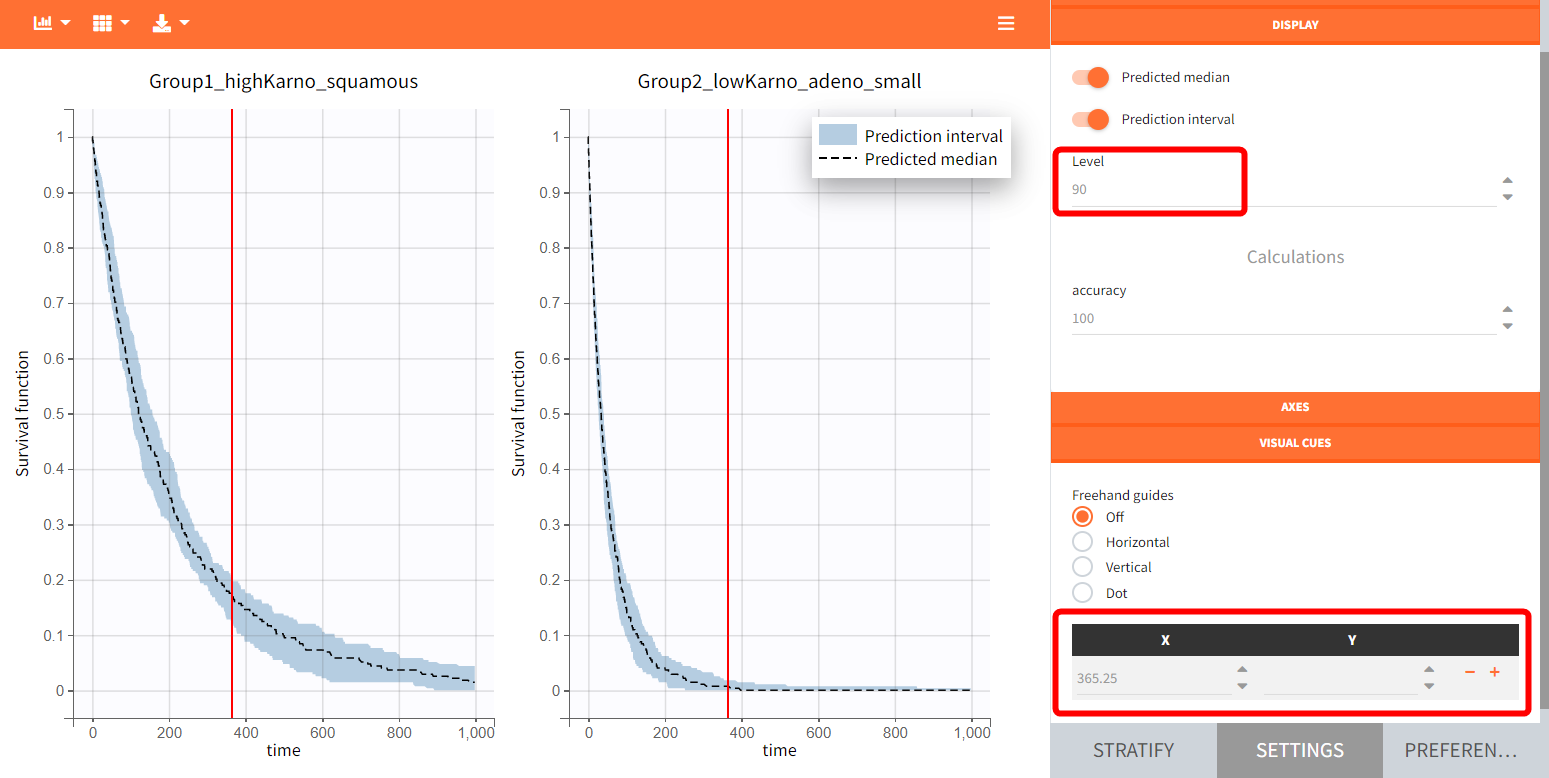
Task: Increase X guide value with up arrow
Action: tap(1242, 670)
